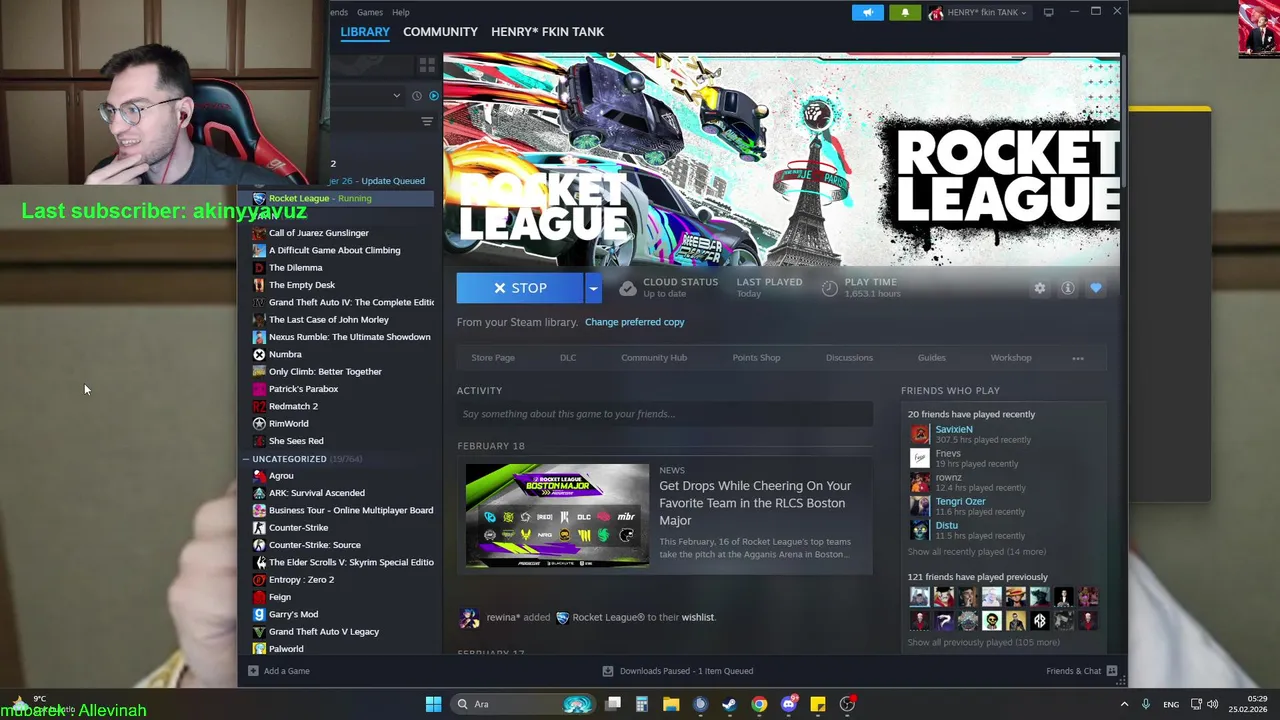Switch Steam to Big Picture mode icon
Image resolution: width=1280 pixels, height=720 pixels.
click(1048, 12)
